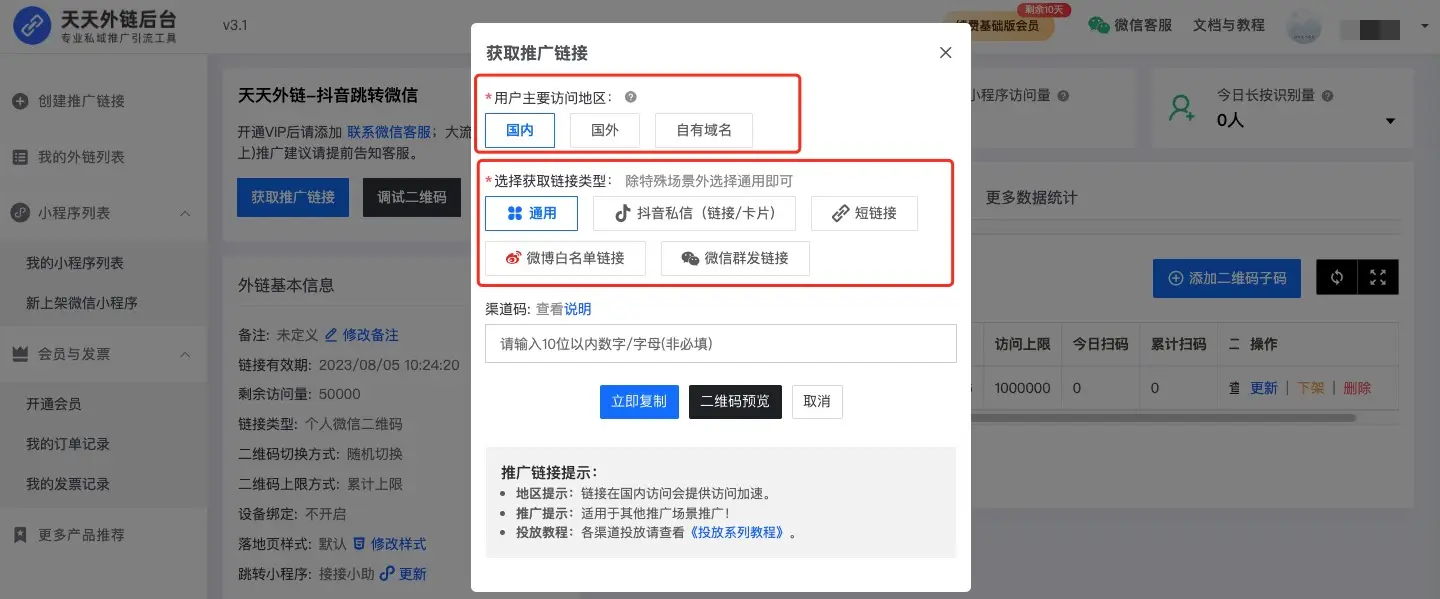The width and height of the screenshot is (1440, 599).
Task: Click the help icon beside 今日长按识别量
Action: point(1328,96)
